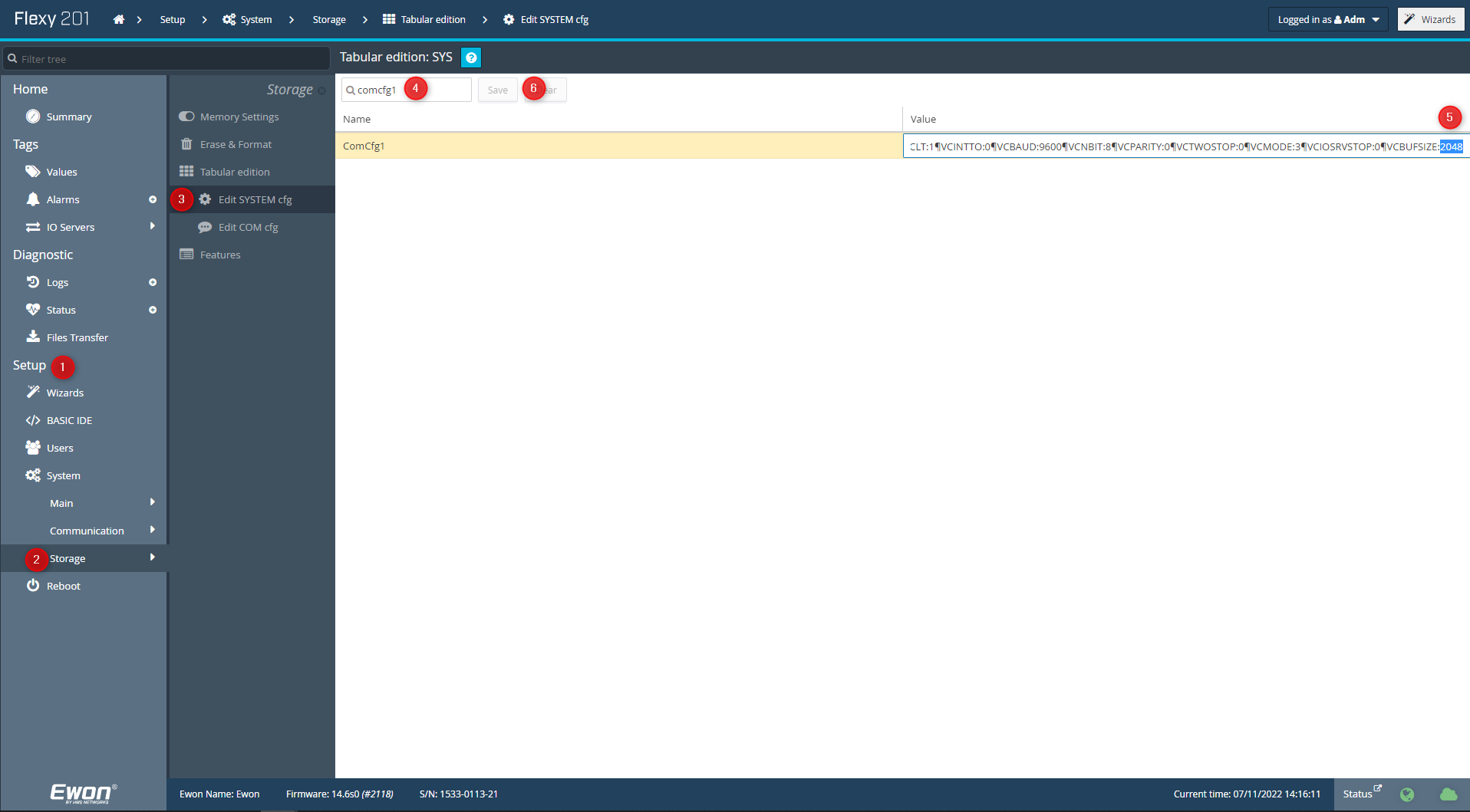Open the Logged in as Adm dropdown
Image resolution: width=1470 pixels, height=812 pixels.
click(x=1328, y=20)
